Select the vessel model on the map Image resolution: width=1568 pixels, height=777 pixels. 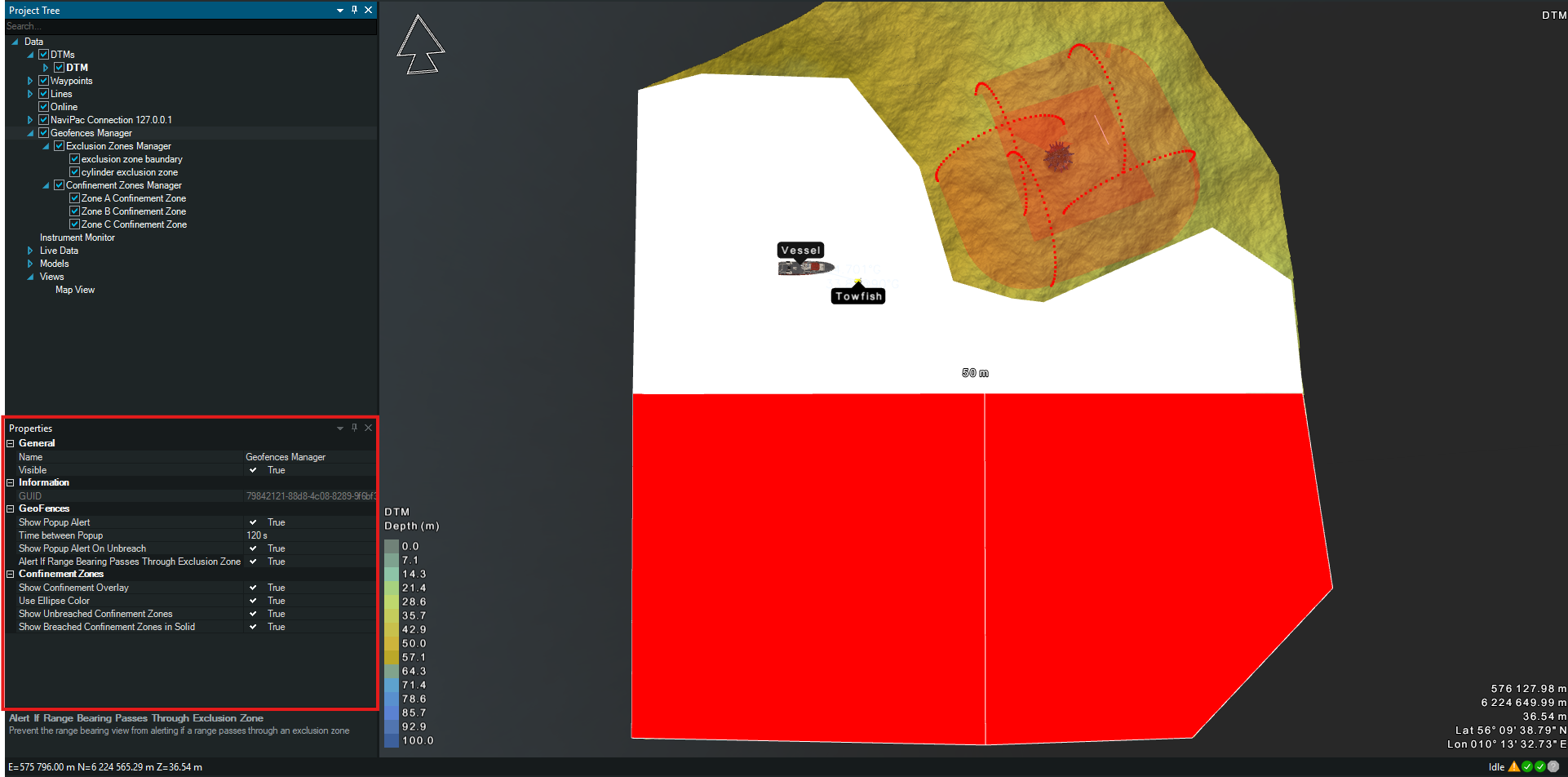pyautogui.click(x=805, y=268)
